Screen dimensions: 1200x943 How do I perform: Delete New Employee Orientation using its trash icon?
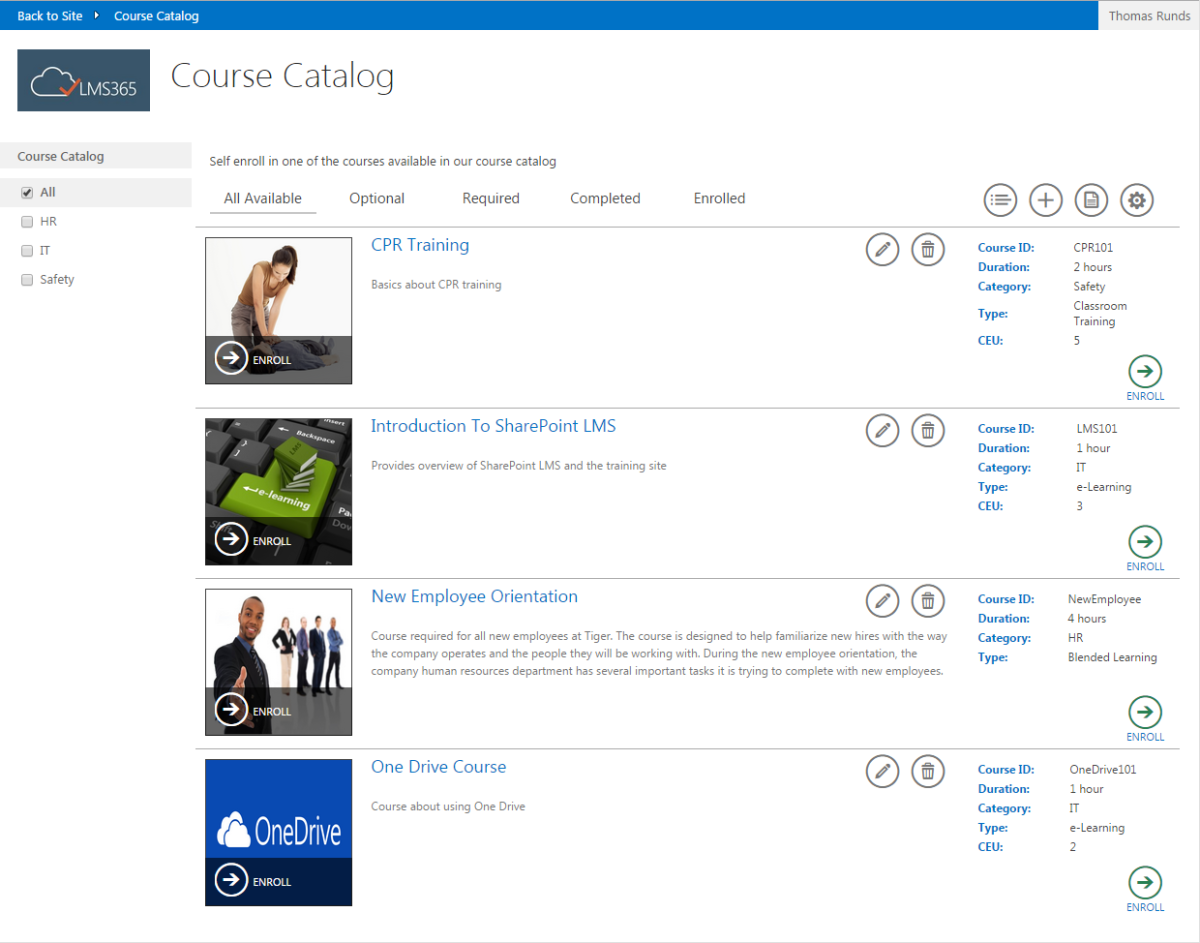pyautogui.click(x=928, y=601)
